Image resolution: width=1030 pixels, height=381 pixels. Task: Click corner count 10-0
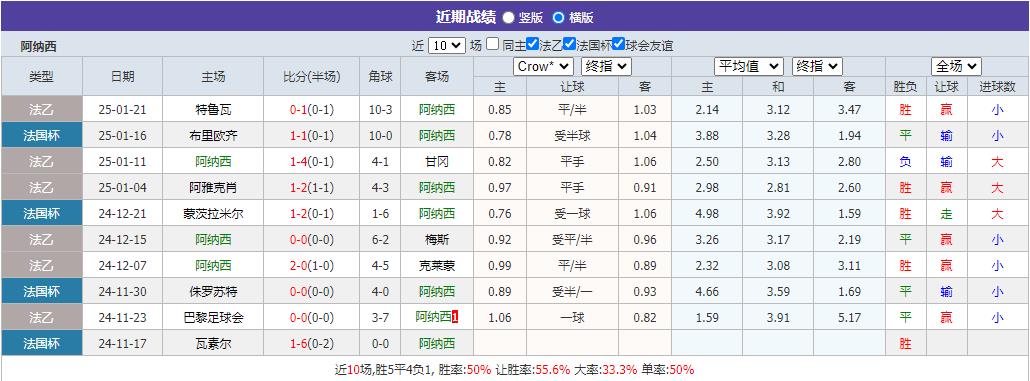[380, 136]
